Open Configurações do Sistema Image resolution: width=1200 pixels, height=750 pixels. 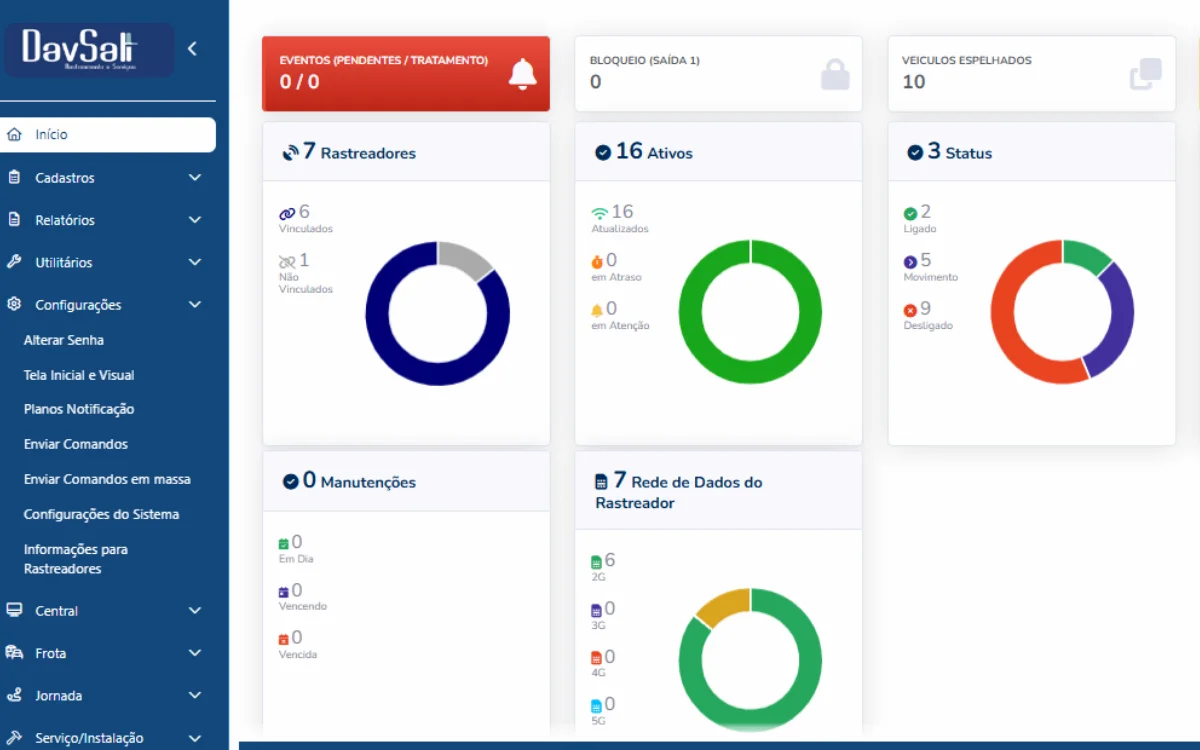click(102, 514)
